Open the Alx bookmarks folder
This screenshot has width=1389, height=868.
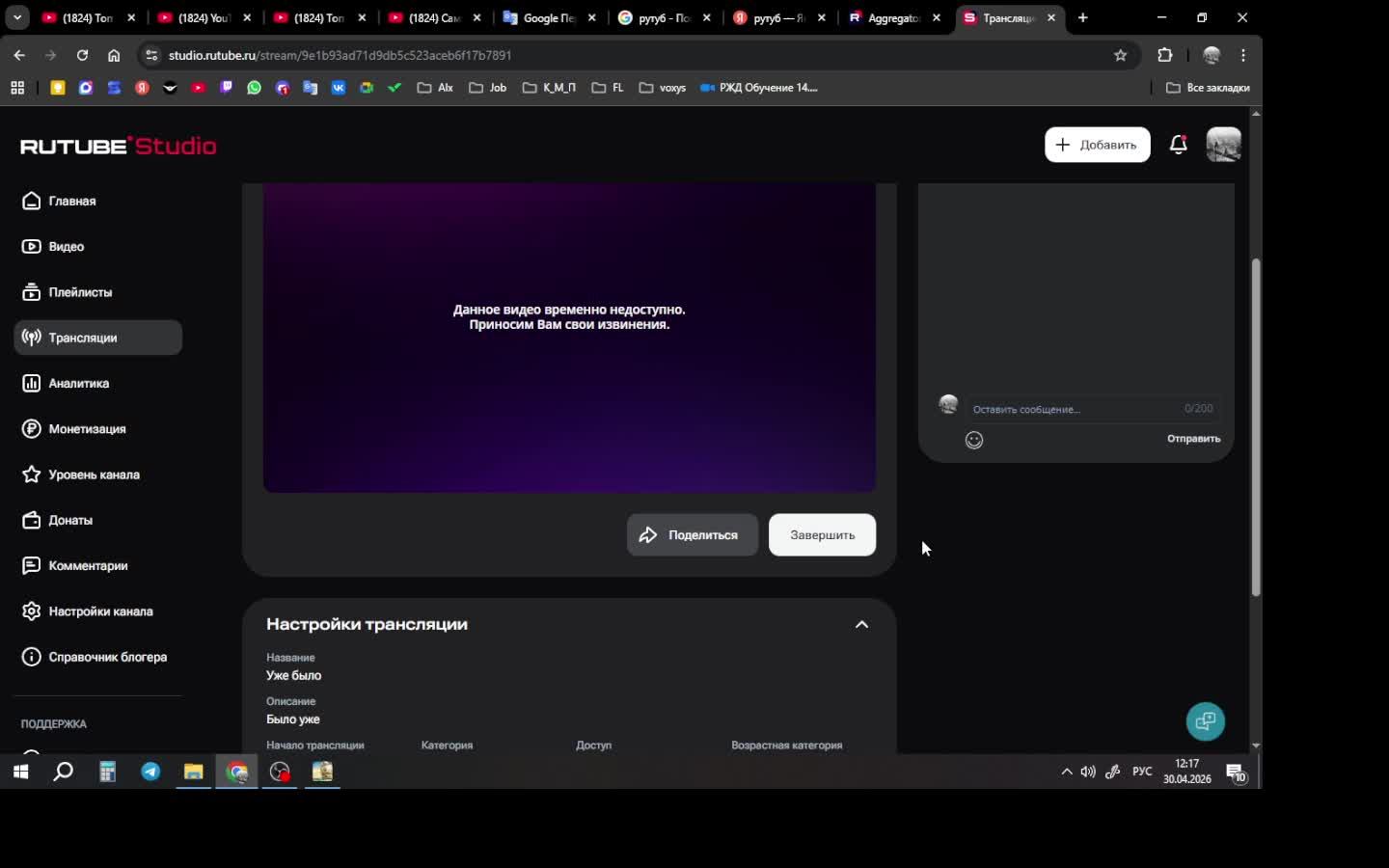(x=435, y=88)
